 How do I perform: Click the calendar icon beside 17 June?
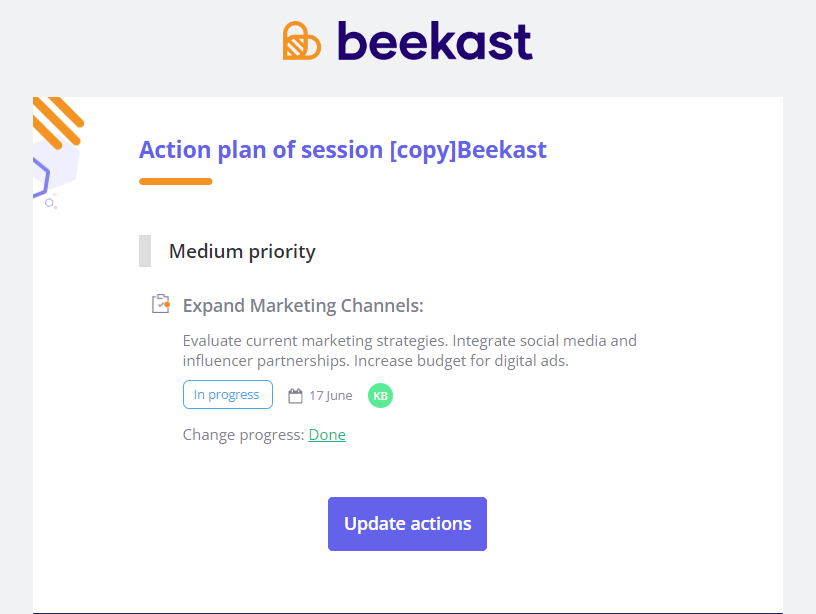tap(295, 396)
